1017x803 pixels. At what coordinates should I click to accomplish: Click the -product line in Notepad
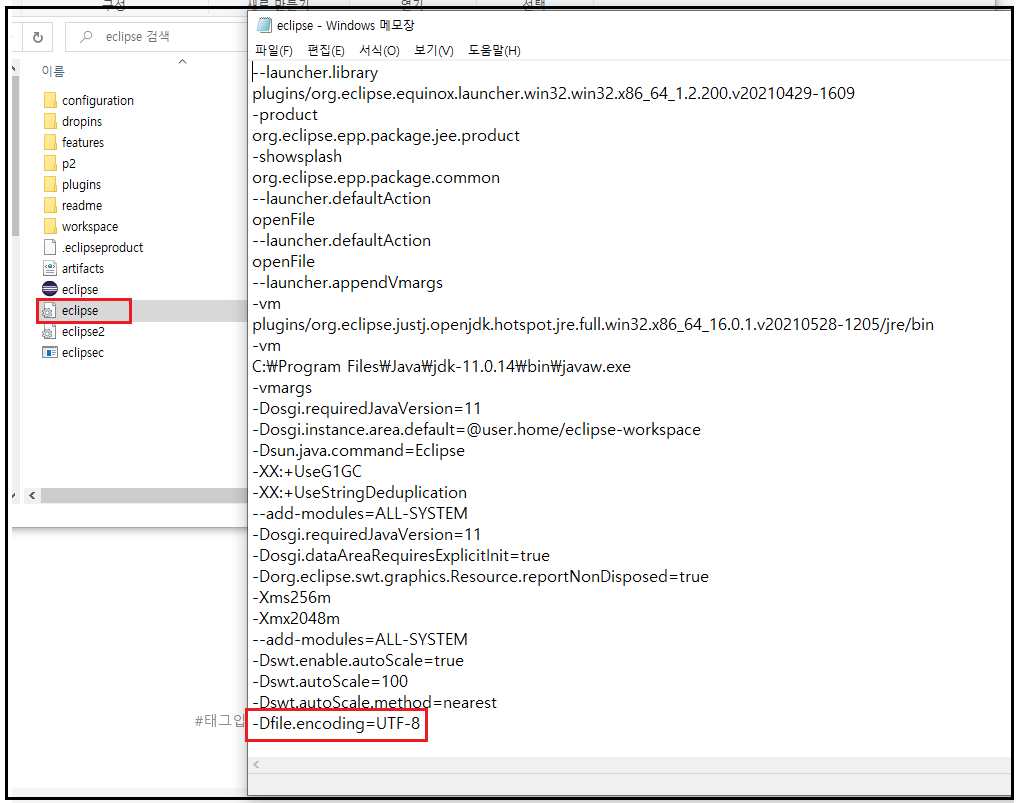285,115
